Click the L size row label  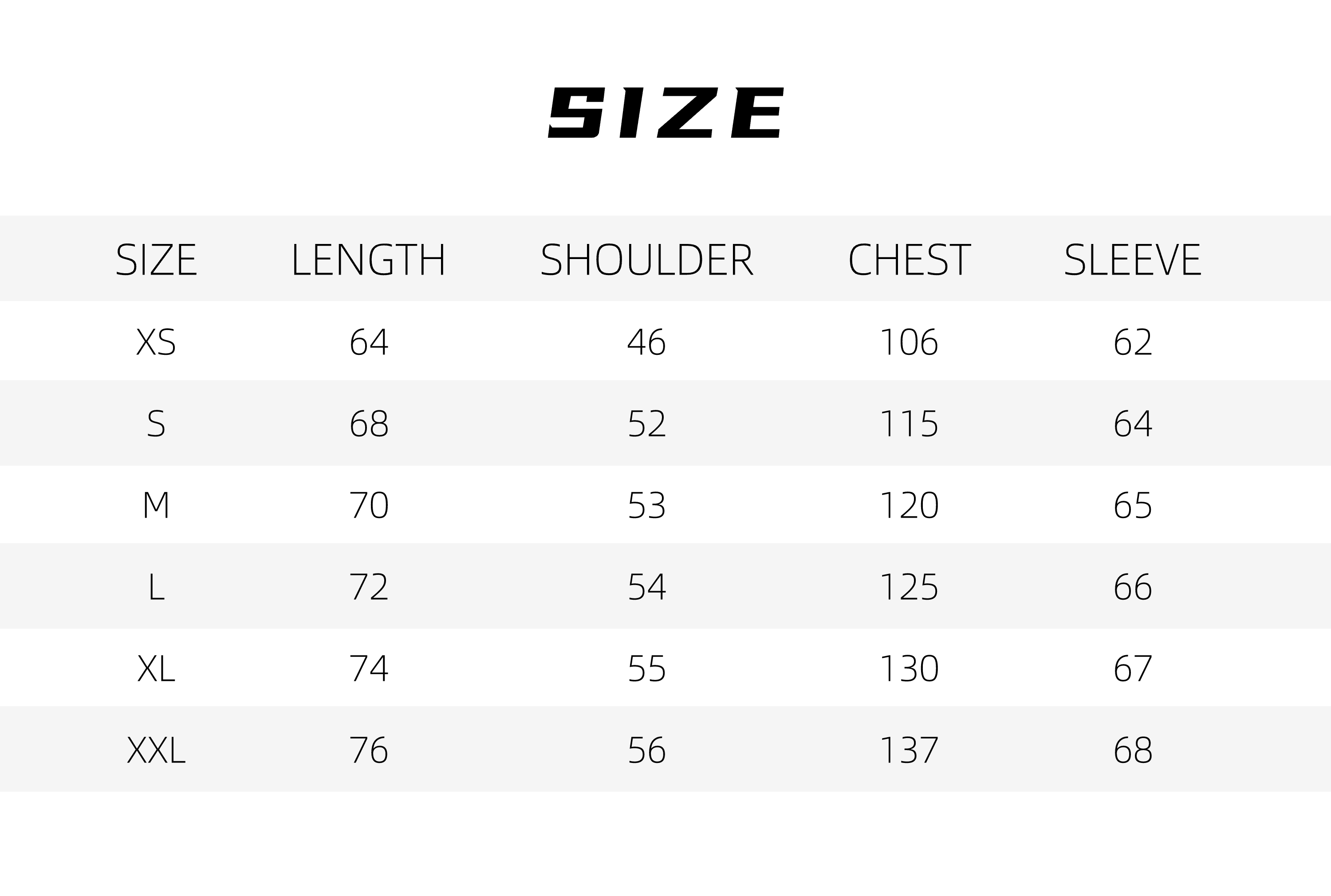point(156,587)
